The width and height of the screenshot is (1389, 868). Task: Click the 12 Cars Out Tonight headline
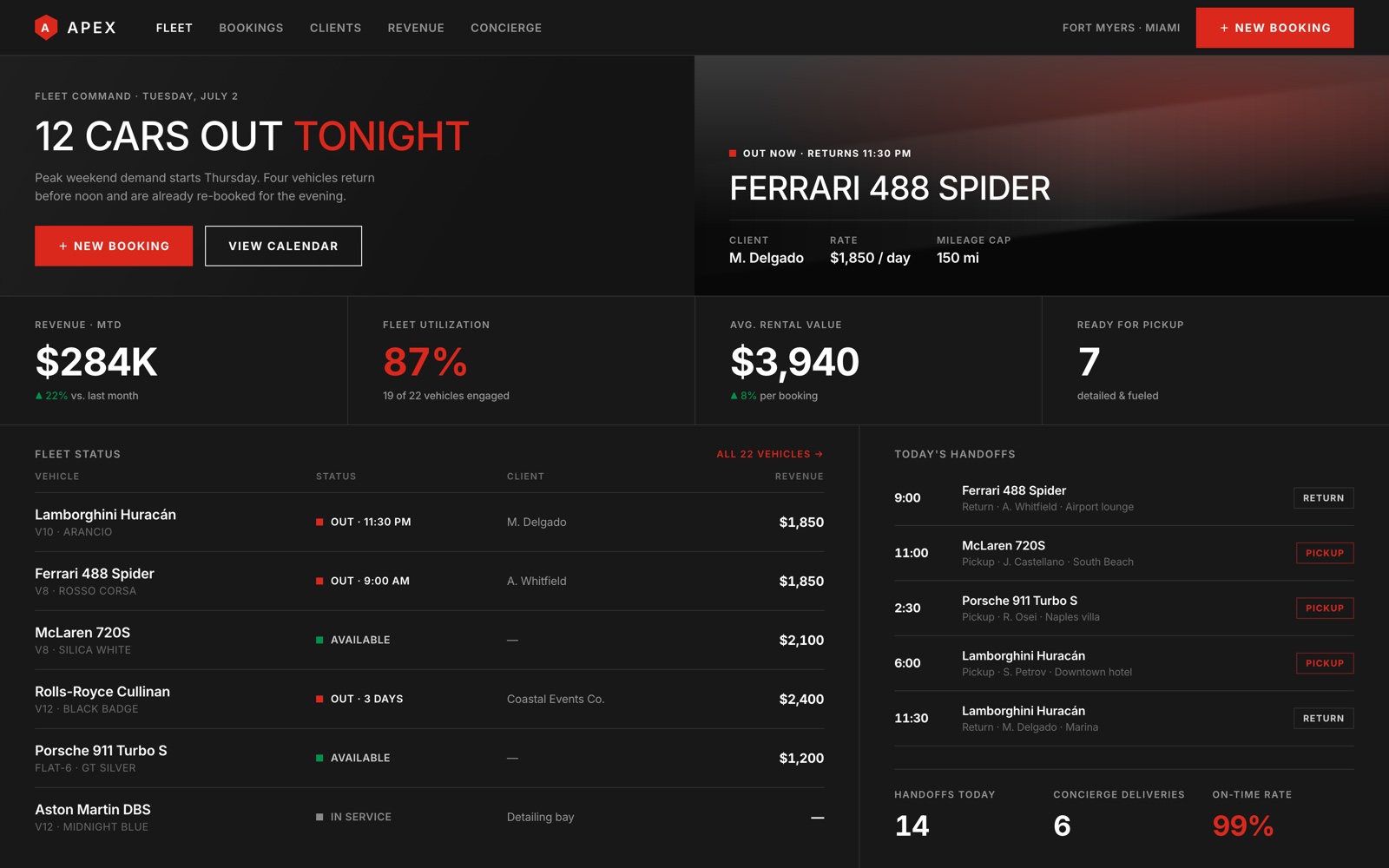(x=252, y=136)
